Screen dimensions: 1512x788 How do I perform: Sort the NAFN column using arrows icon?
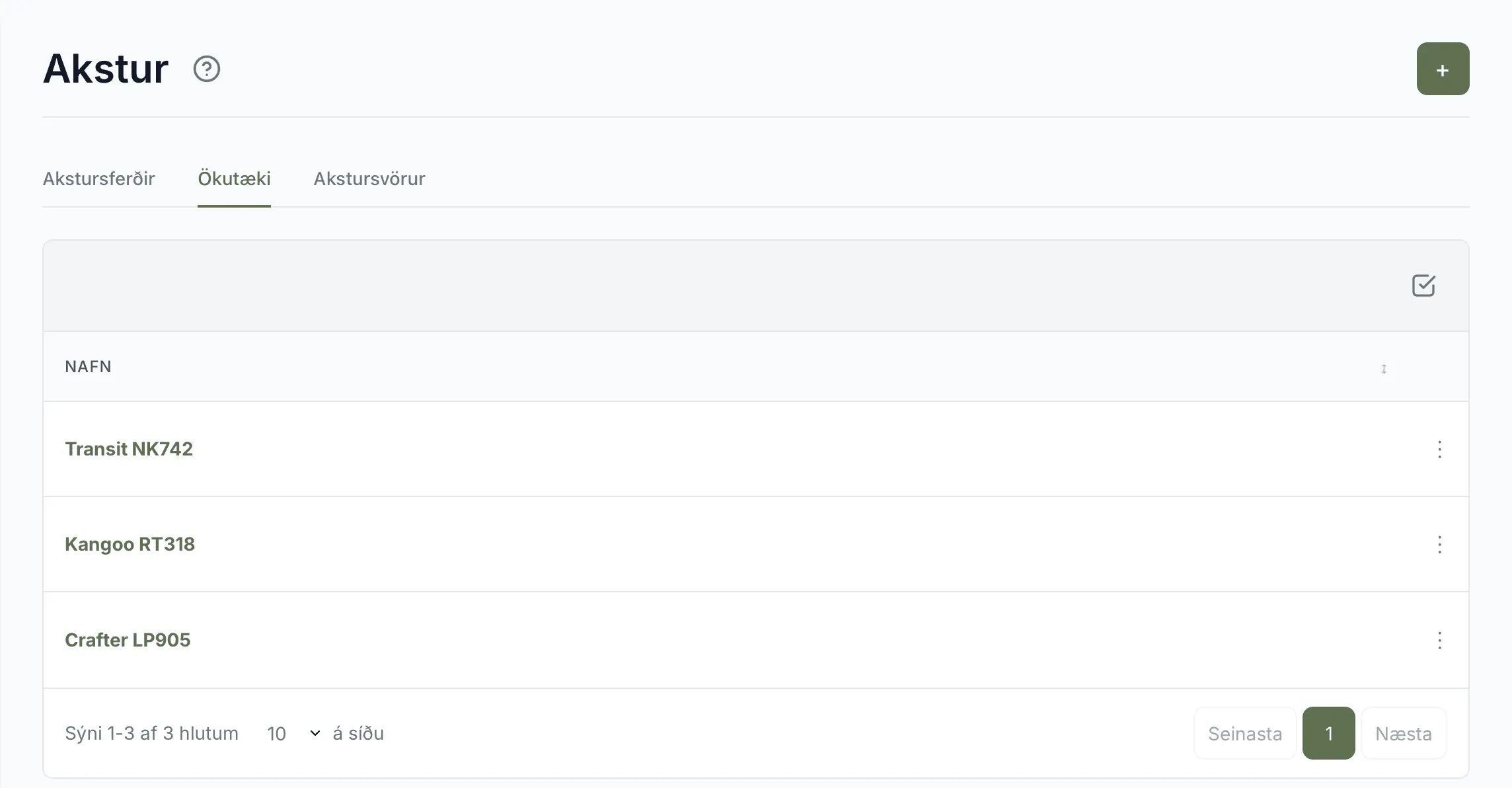coord(1383,368)
